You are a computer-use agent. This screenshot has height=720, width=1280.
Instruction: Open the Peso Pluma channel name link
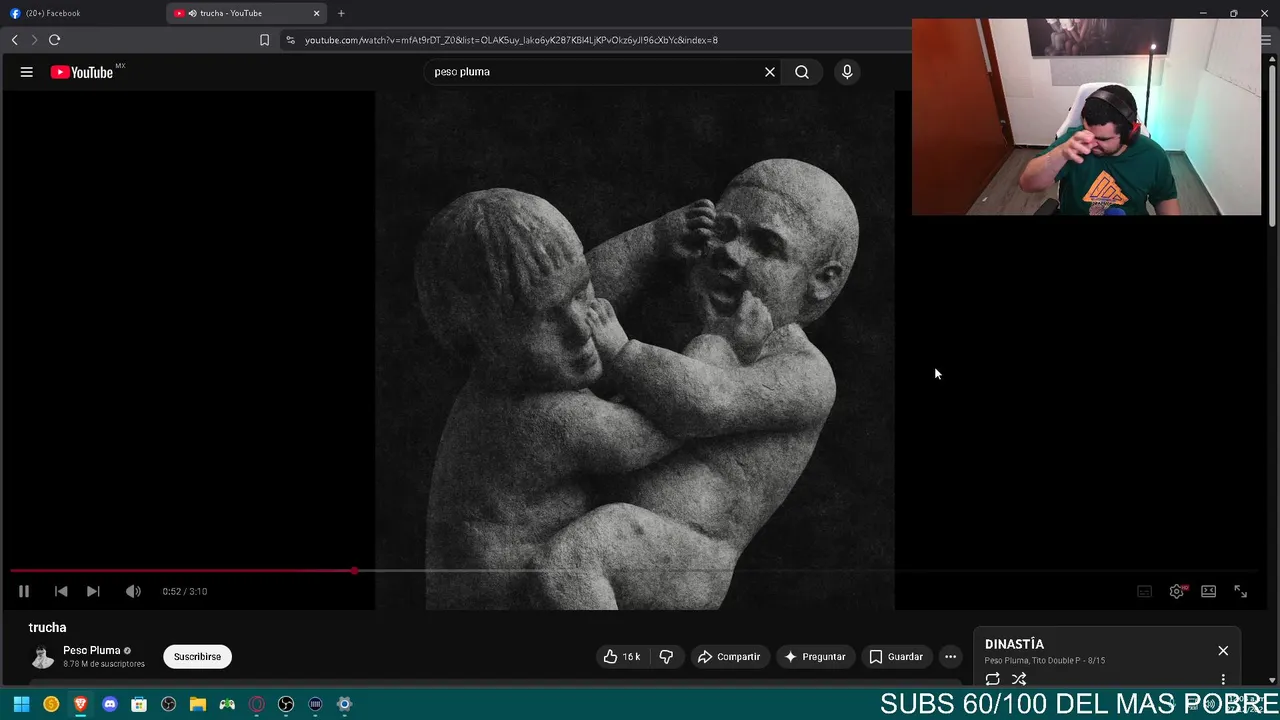pos(91,650)
